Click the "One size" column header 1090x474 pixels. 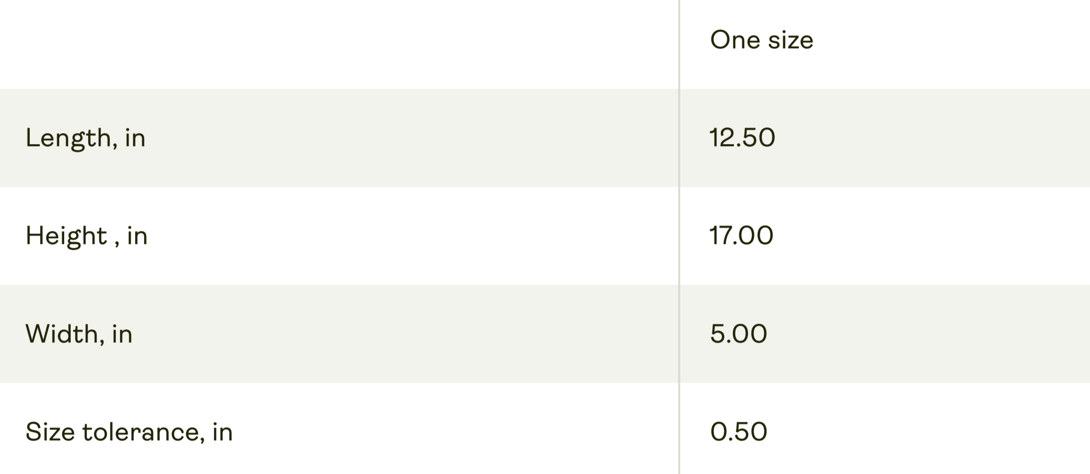[761, 40]
